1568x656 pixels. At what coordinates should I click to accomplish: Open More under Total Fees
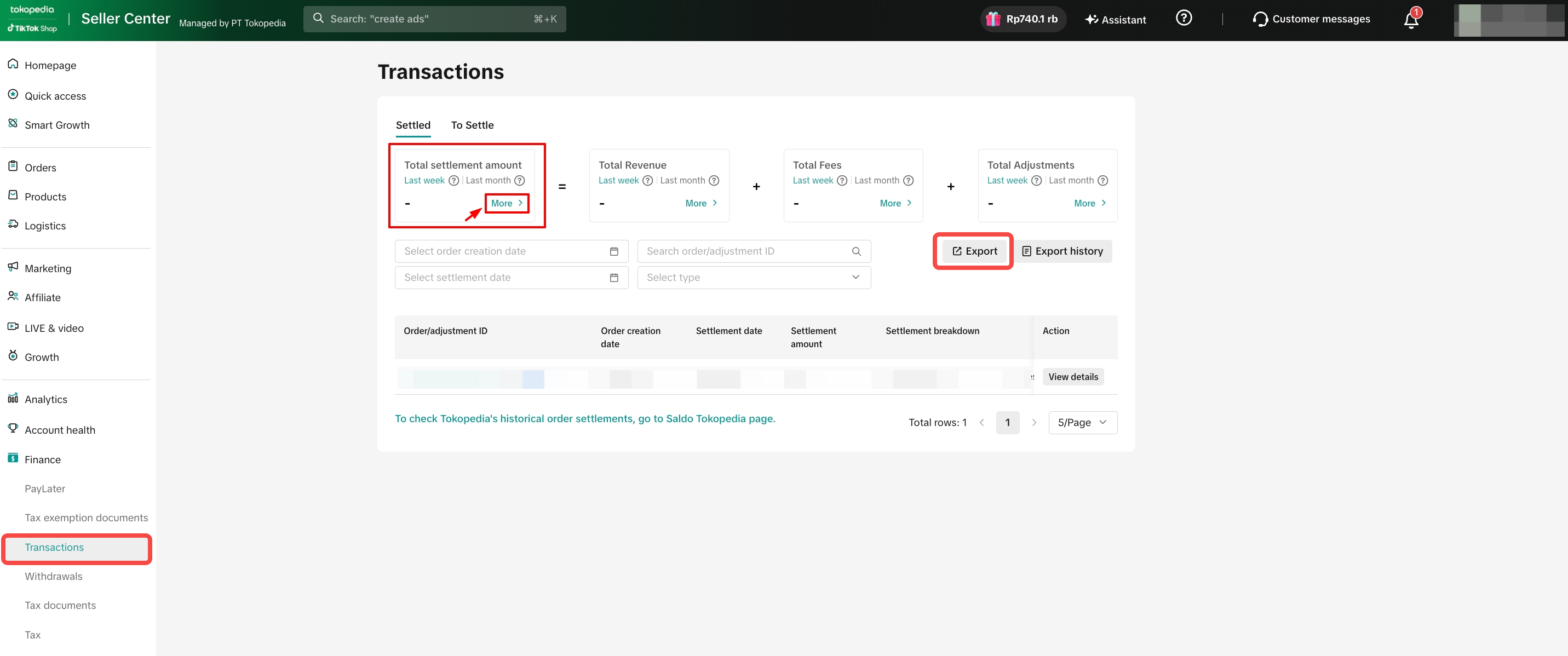pos(895,203)
